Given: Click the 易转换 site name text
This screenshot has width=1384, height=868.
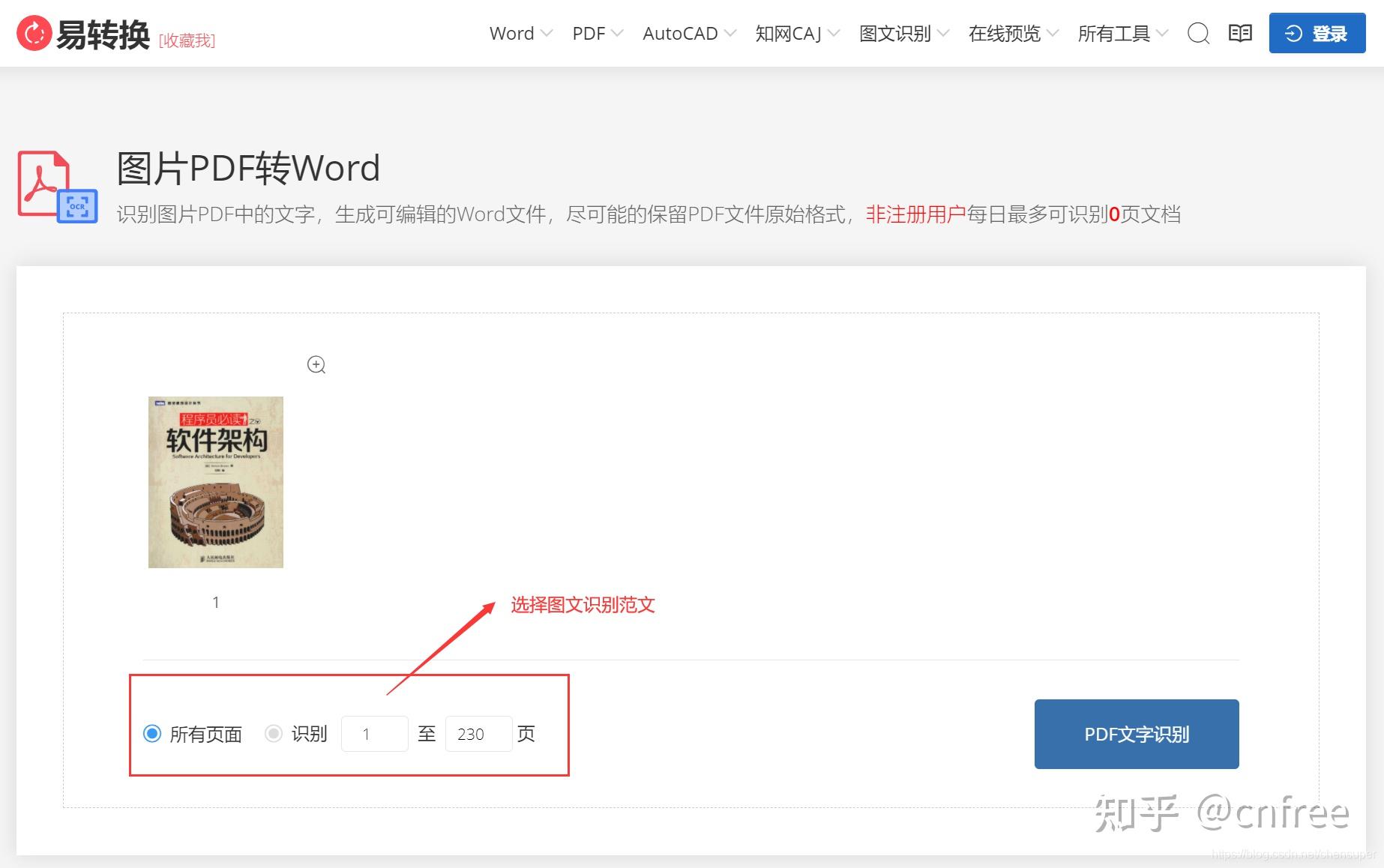Looking at the screenshot, I should click(103, 34).
